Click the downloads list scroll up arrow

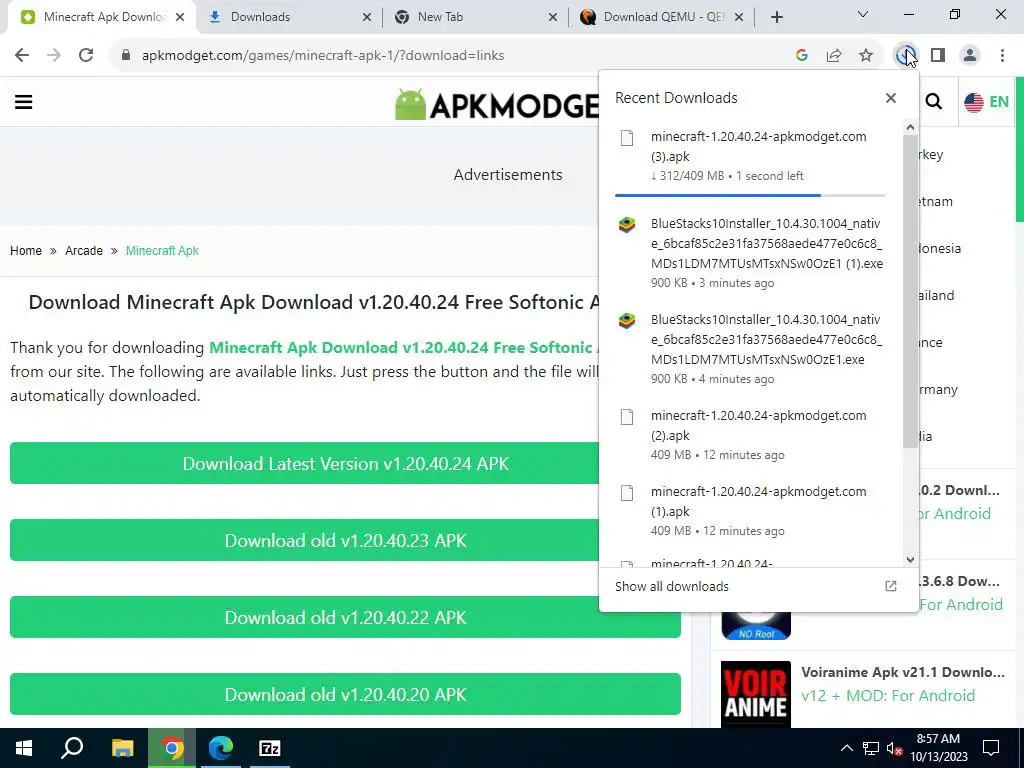[x=910, y=127]
